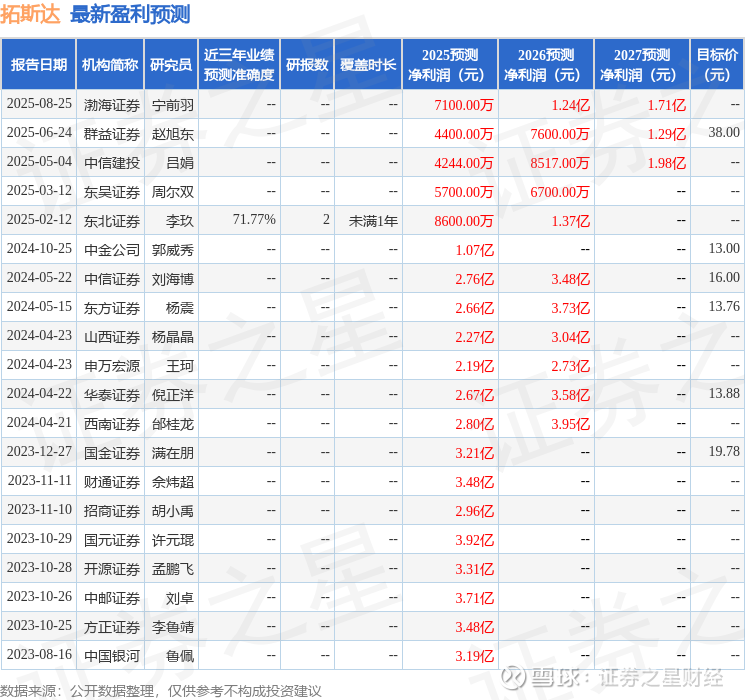Click 中邮证券 institution cell

(112, 598)
